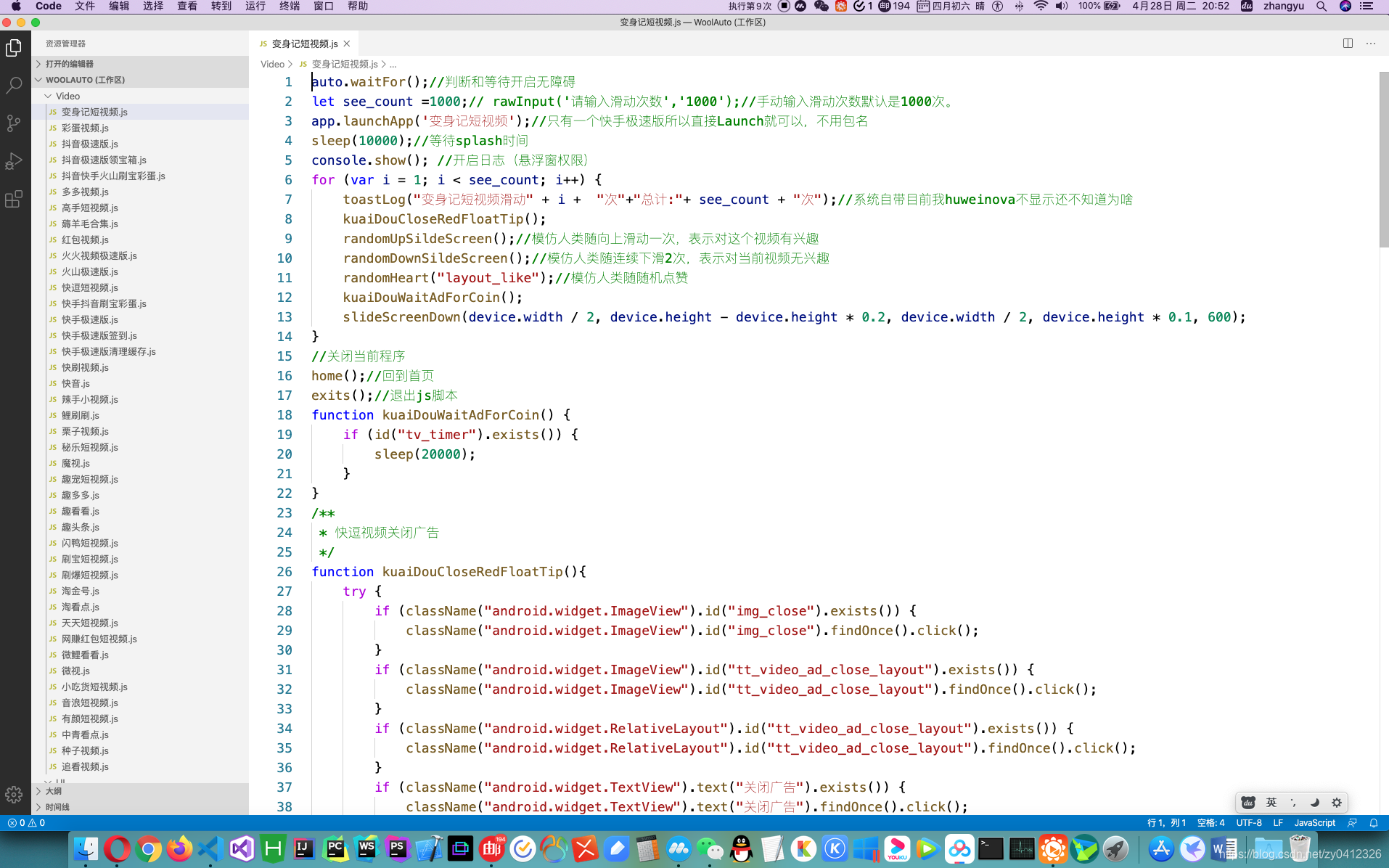Change end of line sequence LF
This screenshot has width=1389, height=868.
point(1278,823)
